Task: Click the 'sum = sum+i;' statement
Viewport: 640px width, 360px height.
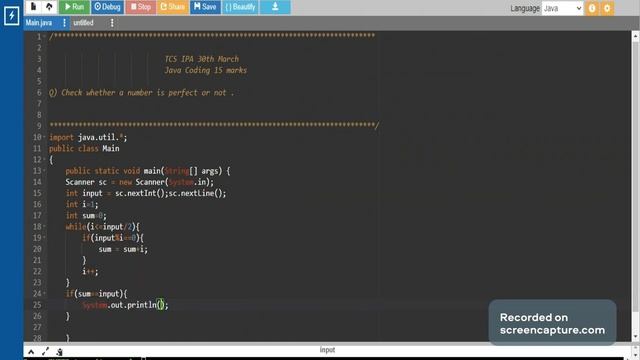Action: pos(123,249)
